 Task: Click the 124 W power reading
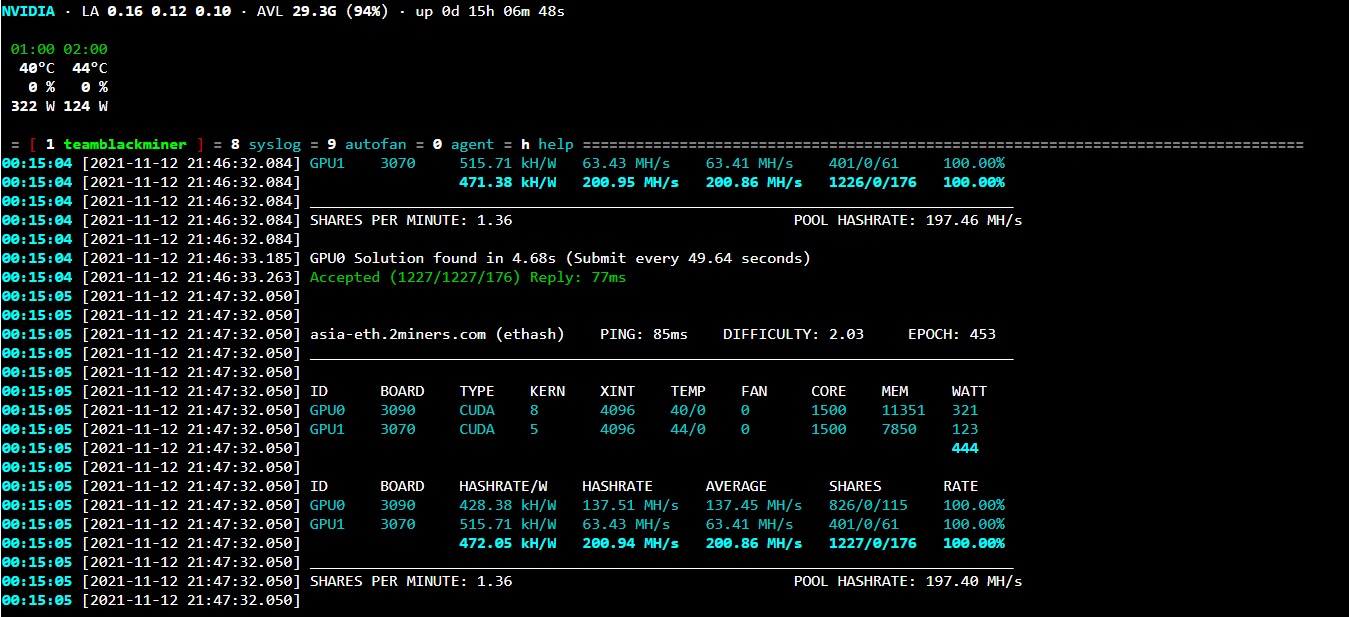[x=86, y=106]
